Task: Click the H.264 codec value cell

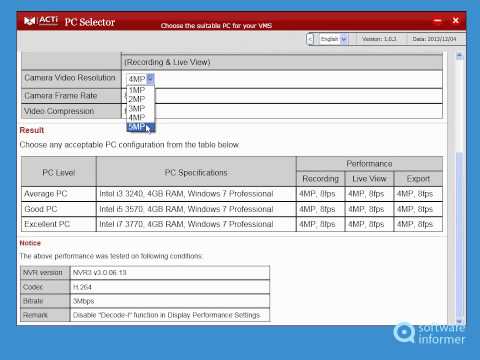Action: 170,287
